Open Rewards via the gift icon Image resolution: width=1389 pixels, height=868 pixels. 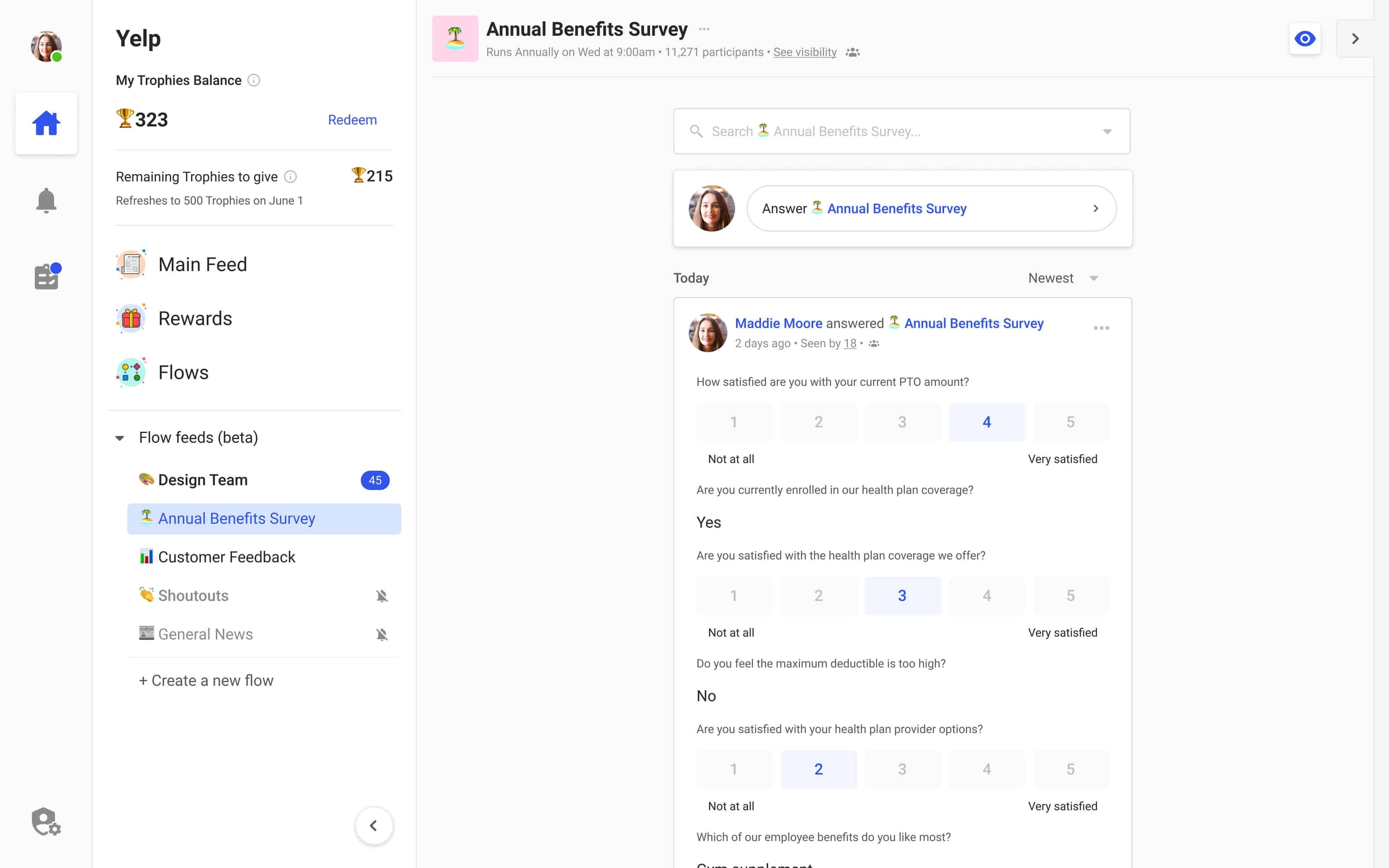coord(131,317)
